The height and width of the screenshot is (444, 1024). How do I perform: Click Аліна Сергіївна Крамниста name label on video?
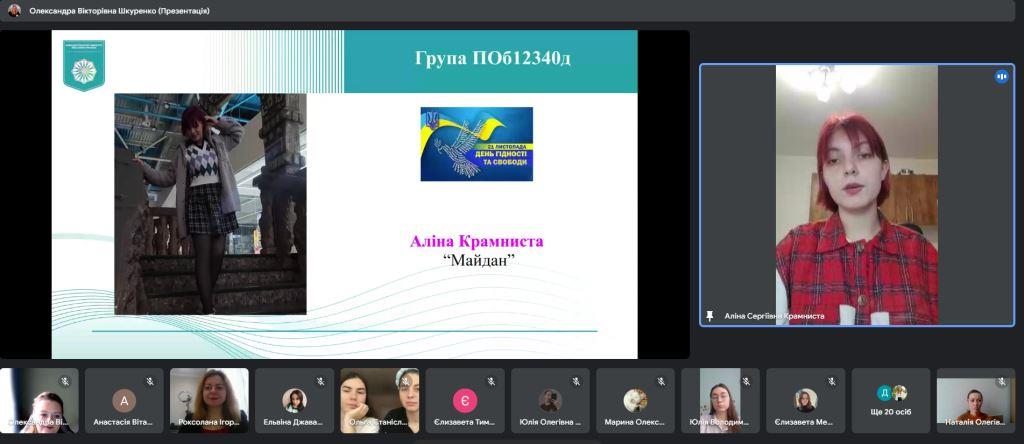click(774, 316)
